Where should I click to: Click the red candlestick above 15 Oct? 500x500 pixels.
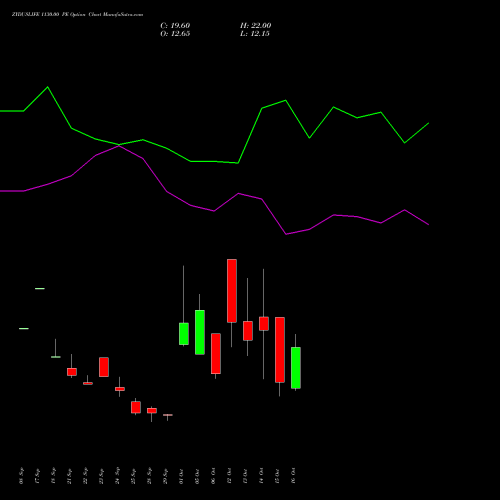click(280, 350)
